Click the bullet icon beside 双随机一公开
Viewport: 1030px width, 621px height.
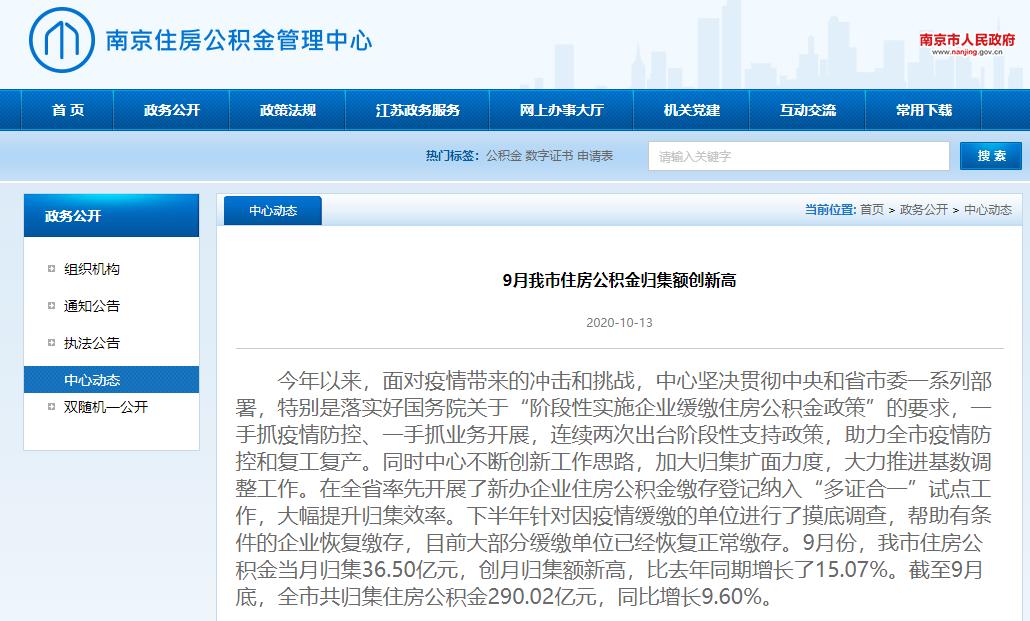[x=52, y=407]
